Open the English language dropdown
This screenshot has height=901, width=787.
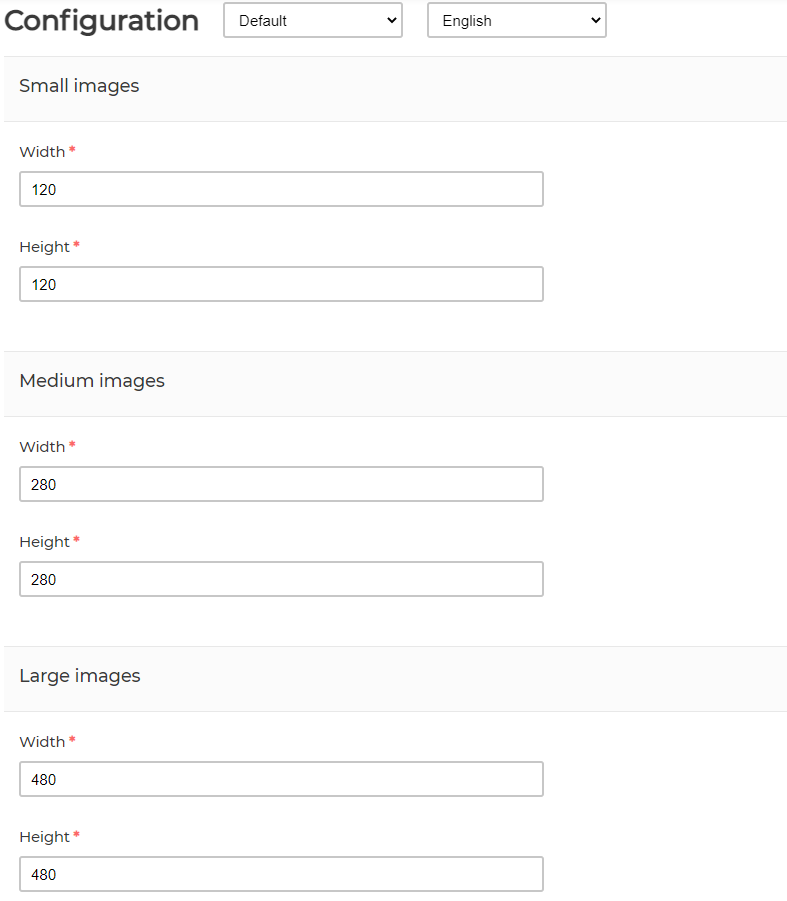coord(516,20)
